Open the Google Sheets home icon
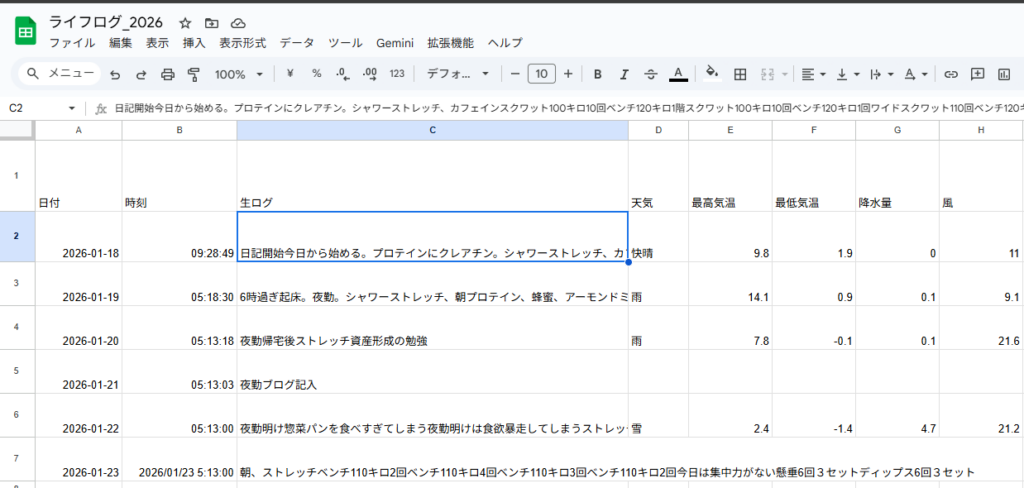The width and height of the screenshot is (1024, 488). 26,32
